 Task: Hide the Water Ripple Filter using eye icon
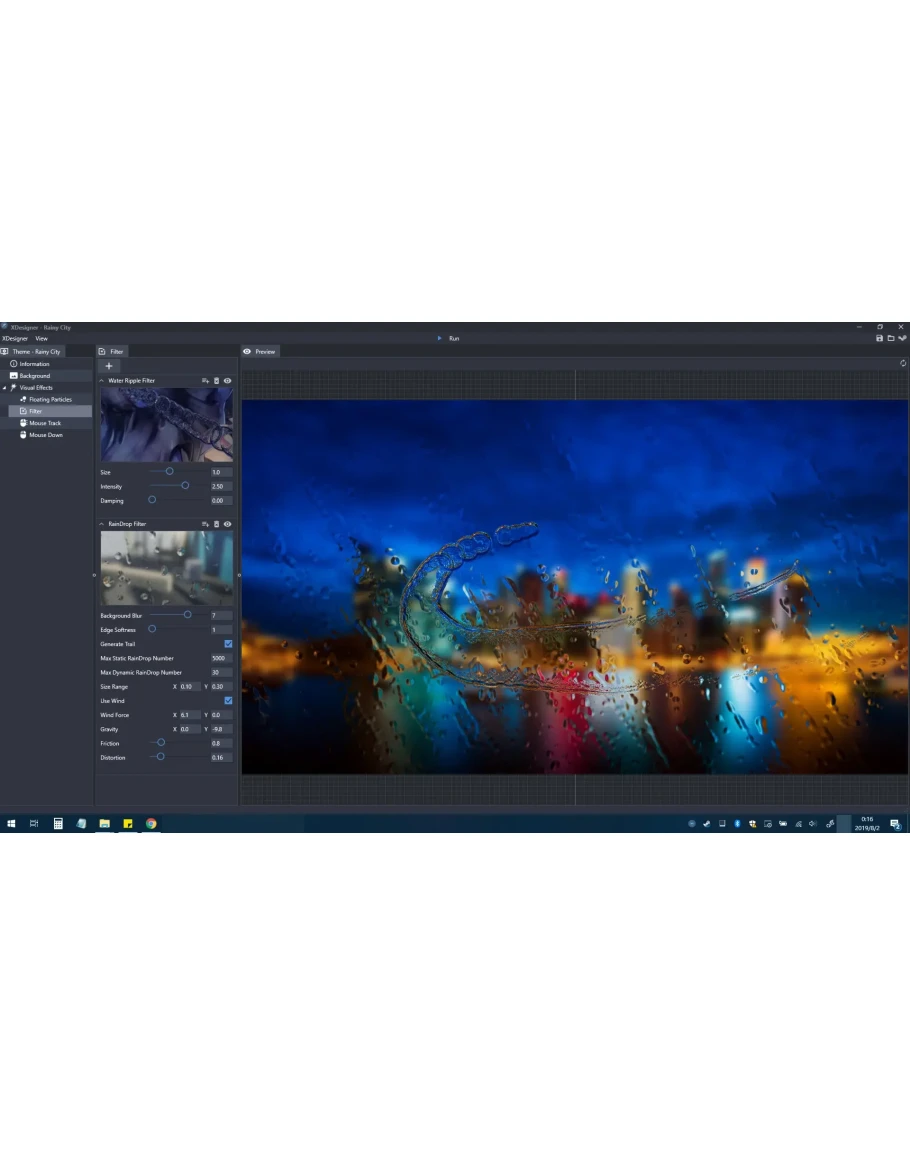(228, 381)
